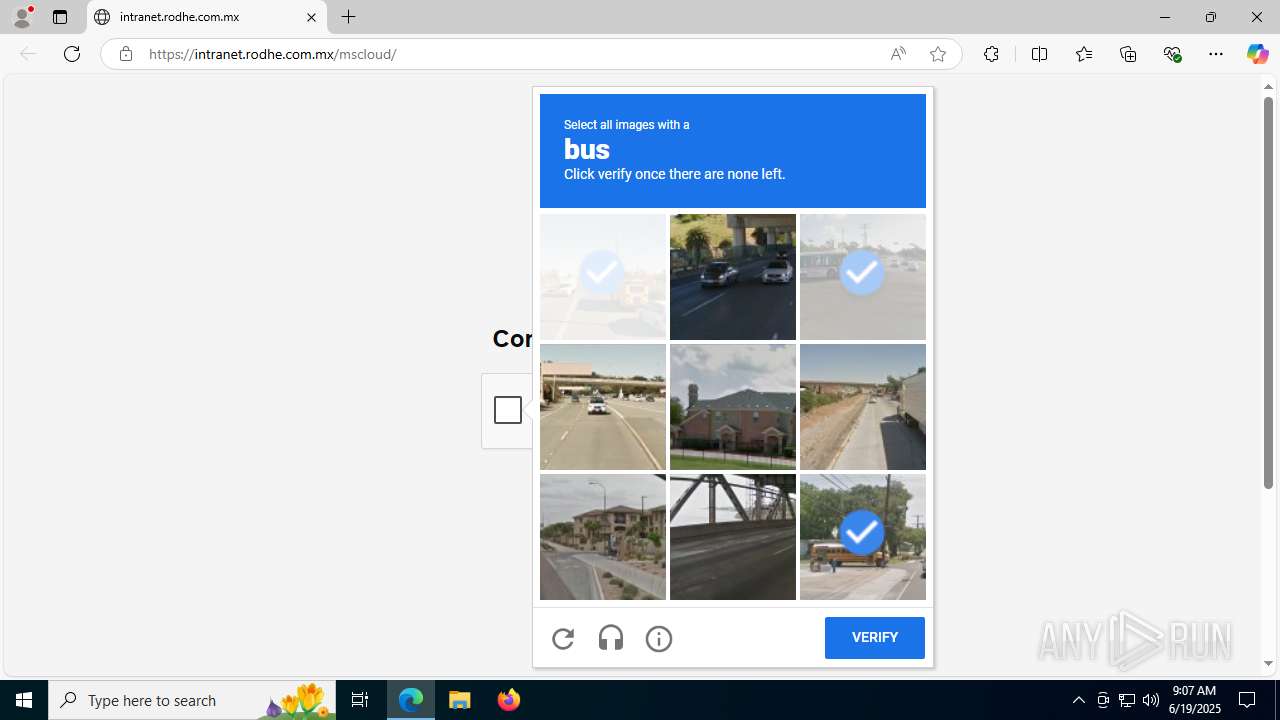Viewport: 1280px width, 720px height.
Task: Add this page to favorites star
Action: point(938,54)
